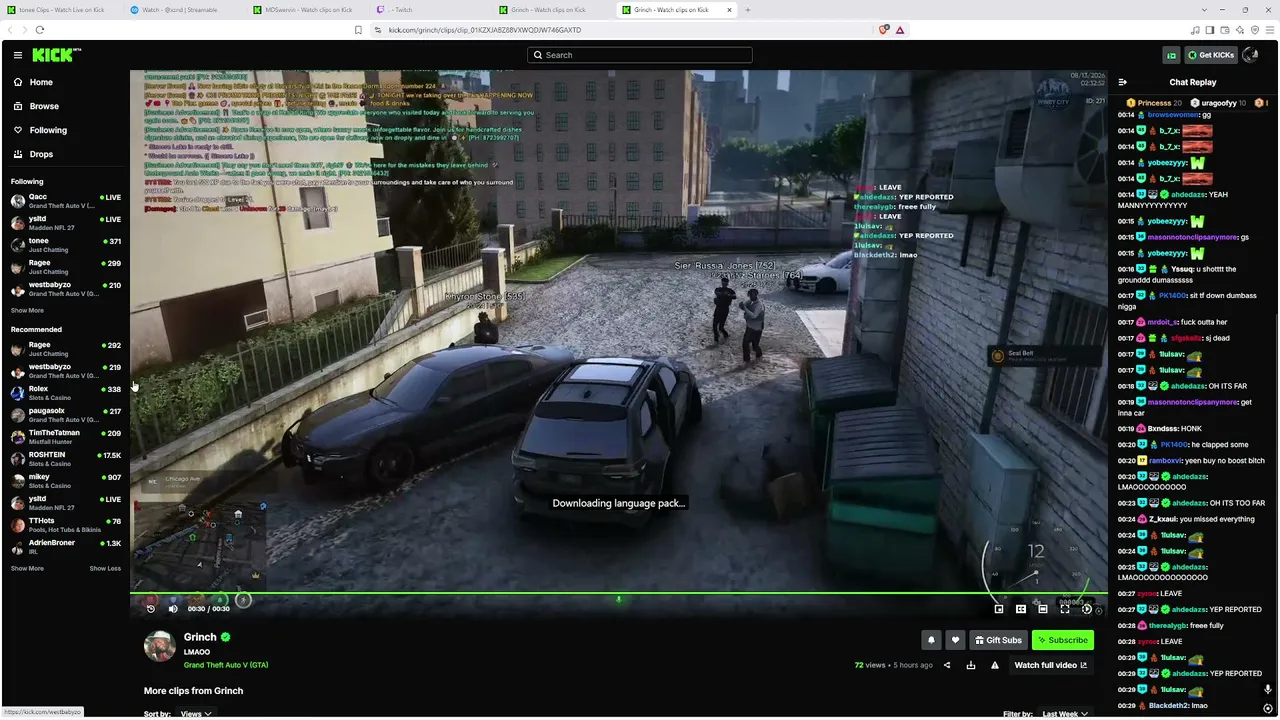Report the clip with warning icon
The width and height of the screenshot is (1280, 720).
(x=994, y=665)
